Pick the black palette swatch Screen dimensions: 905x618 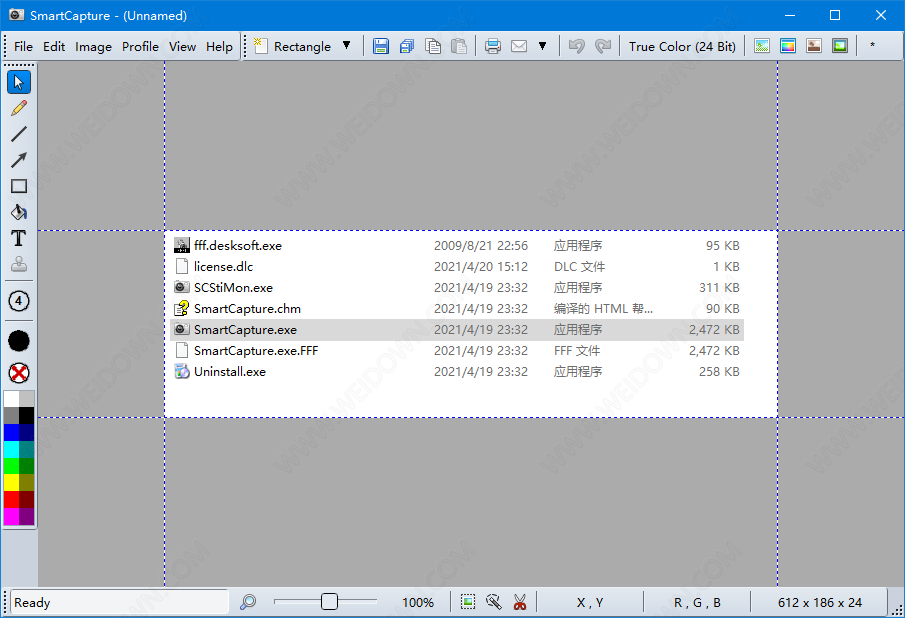27,415
